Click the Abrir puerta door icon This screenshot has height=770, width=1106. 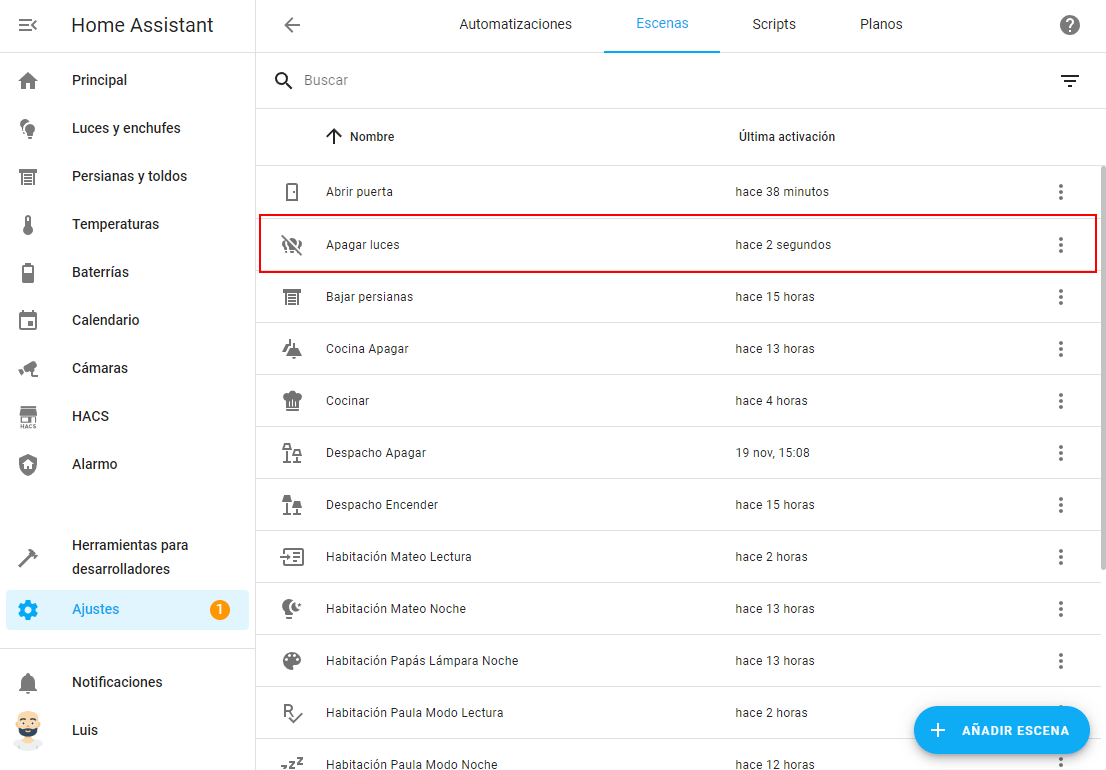click(292, 192)
